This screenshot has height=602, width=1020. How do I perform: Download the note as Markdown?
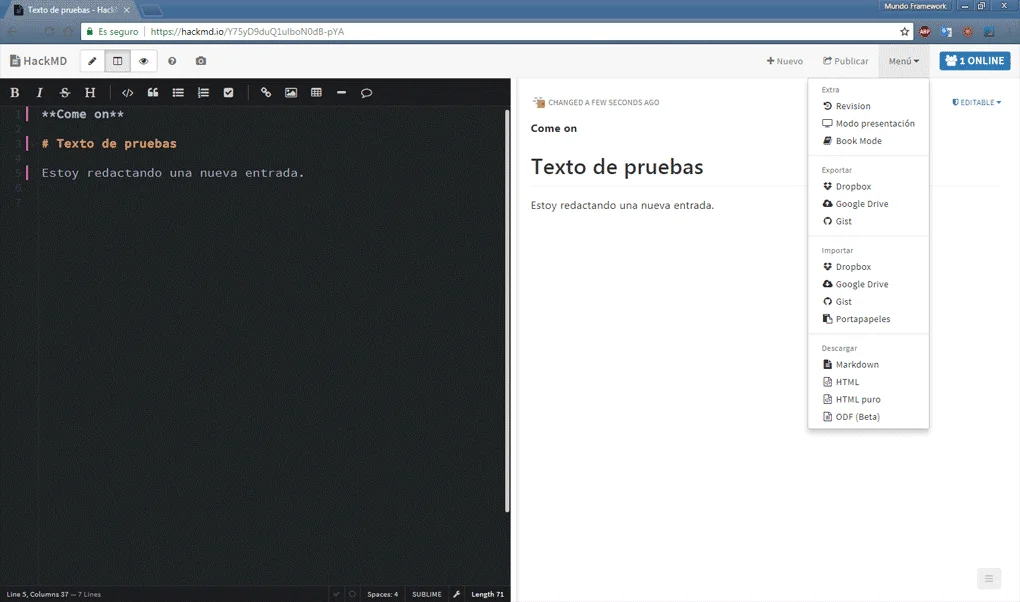[857, 364]
